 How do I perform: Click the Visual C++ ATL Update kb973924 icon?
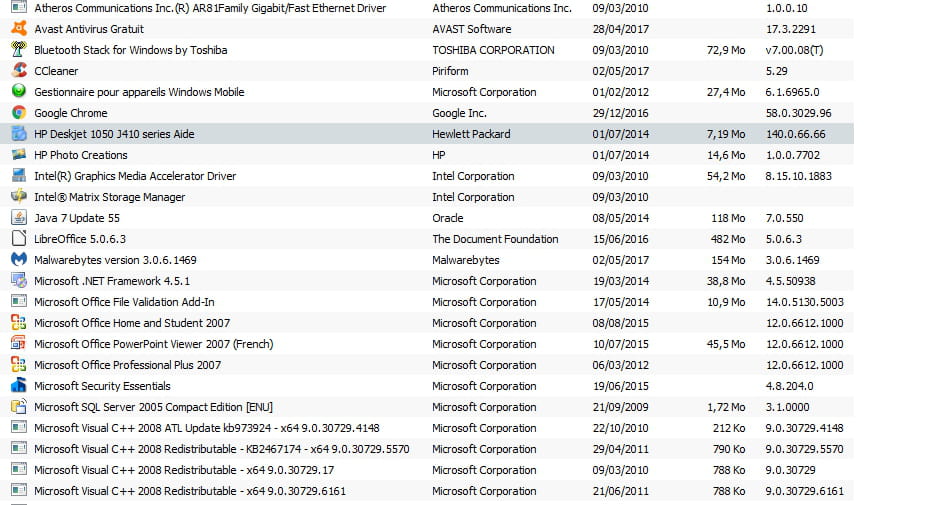[19, 428]
